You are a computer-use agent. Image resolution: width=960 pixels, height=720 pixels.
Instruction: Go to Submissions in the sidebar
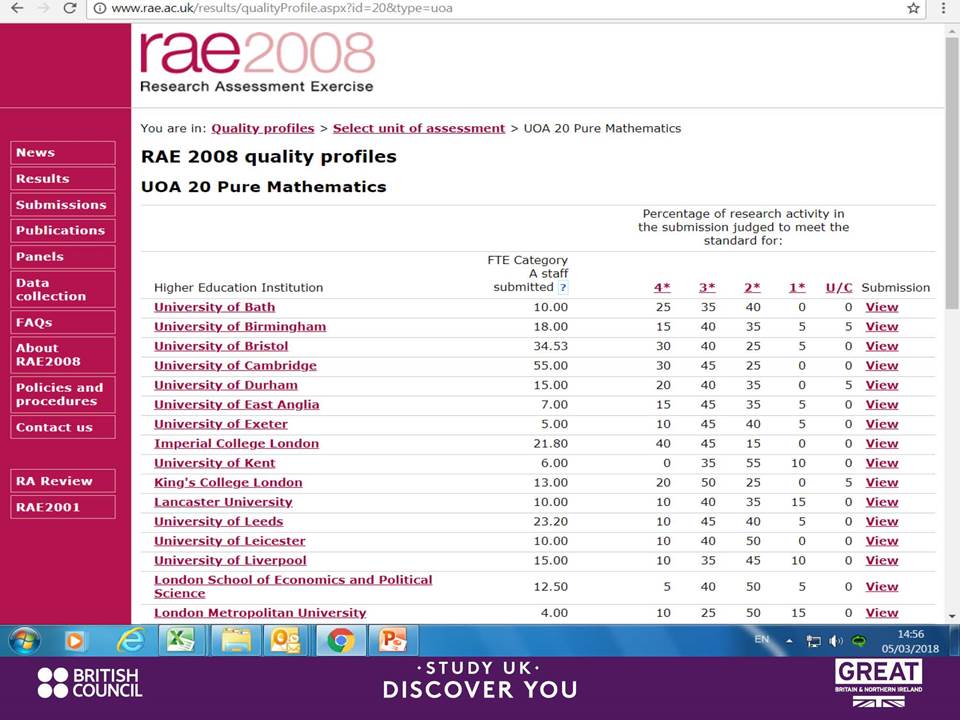pos(62,205)
